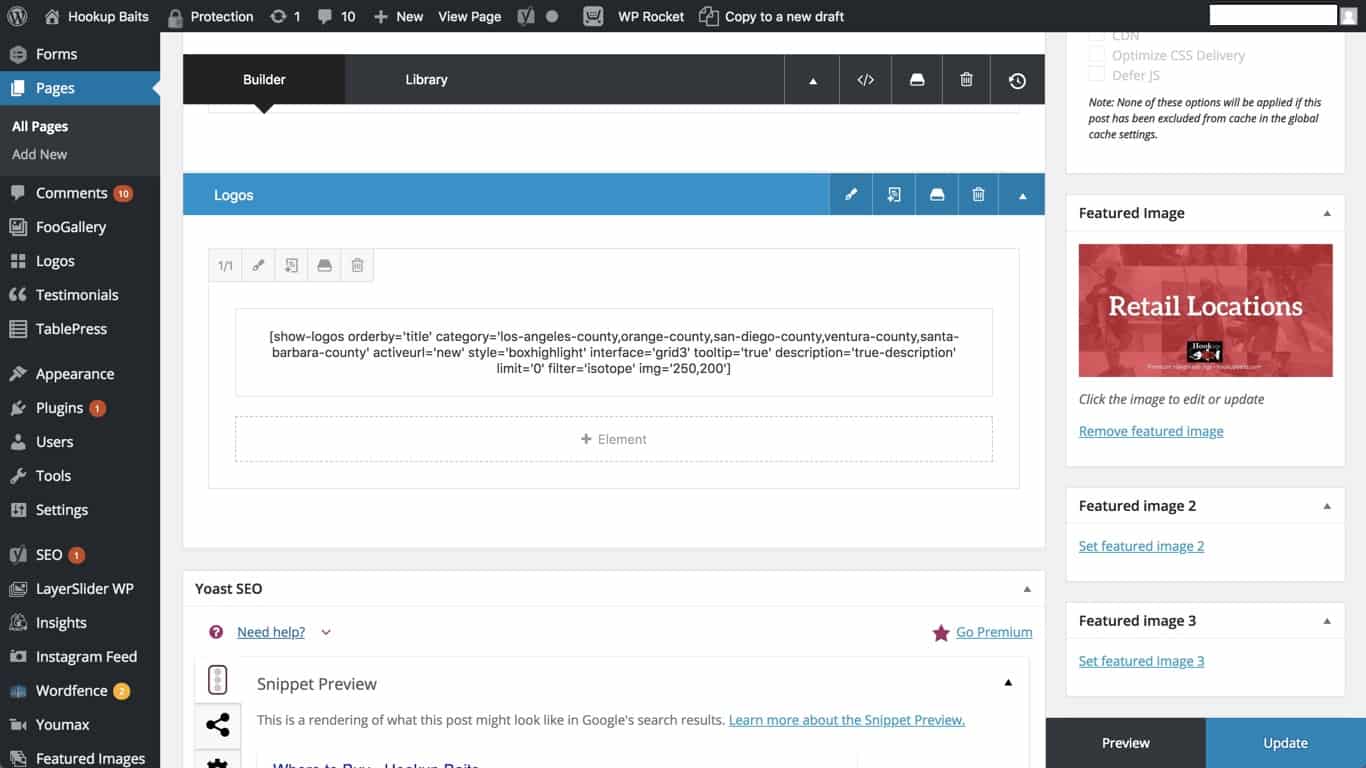Click the Retail Locations featured image thumbnail

[1205, 310]
